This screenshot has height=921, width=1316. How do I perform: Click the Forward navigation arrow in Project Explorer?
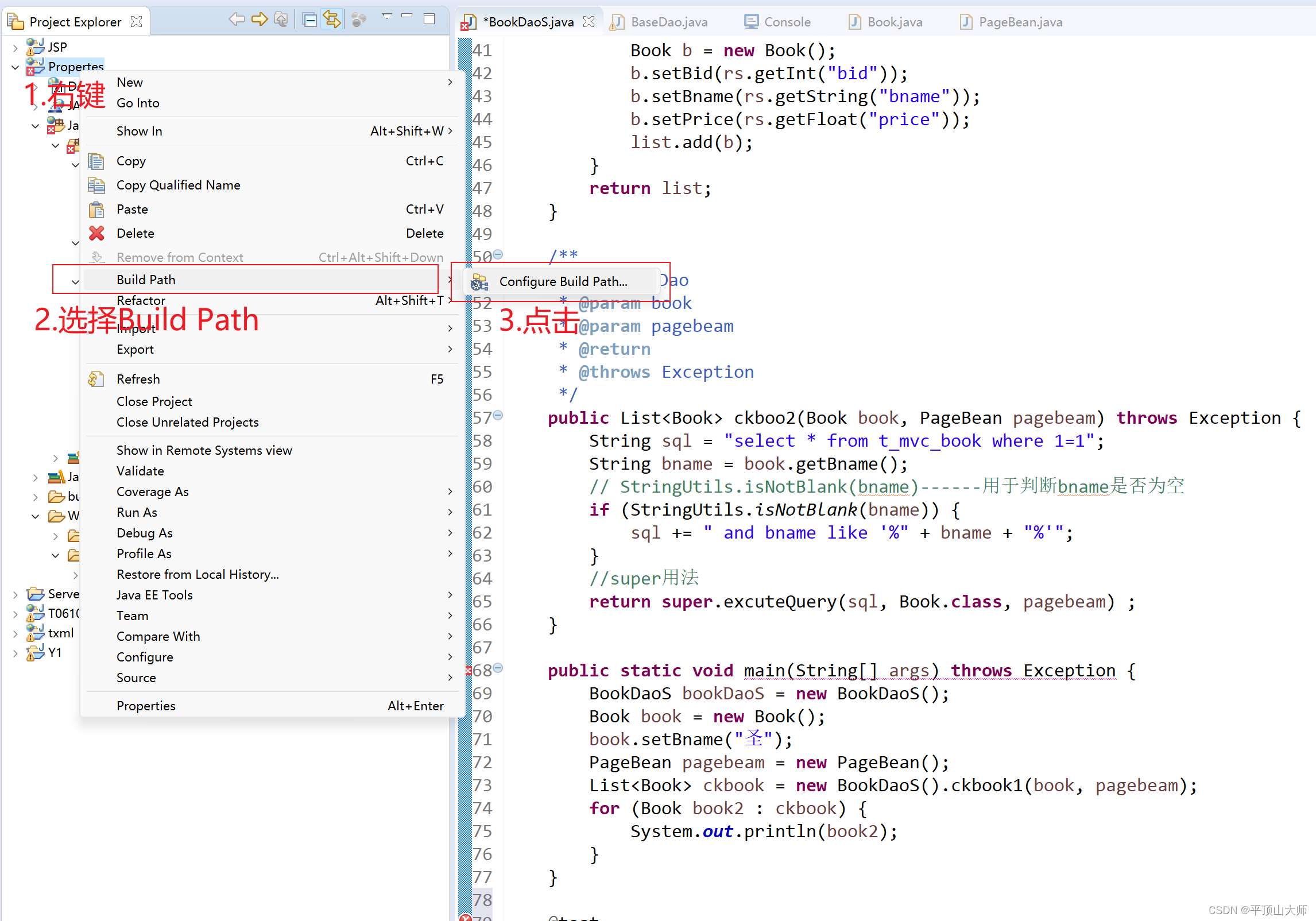click(260, 20)
